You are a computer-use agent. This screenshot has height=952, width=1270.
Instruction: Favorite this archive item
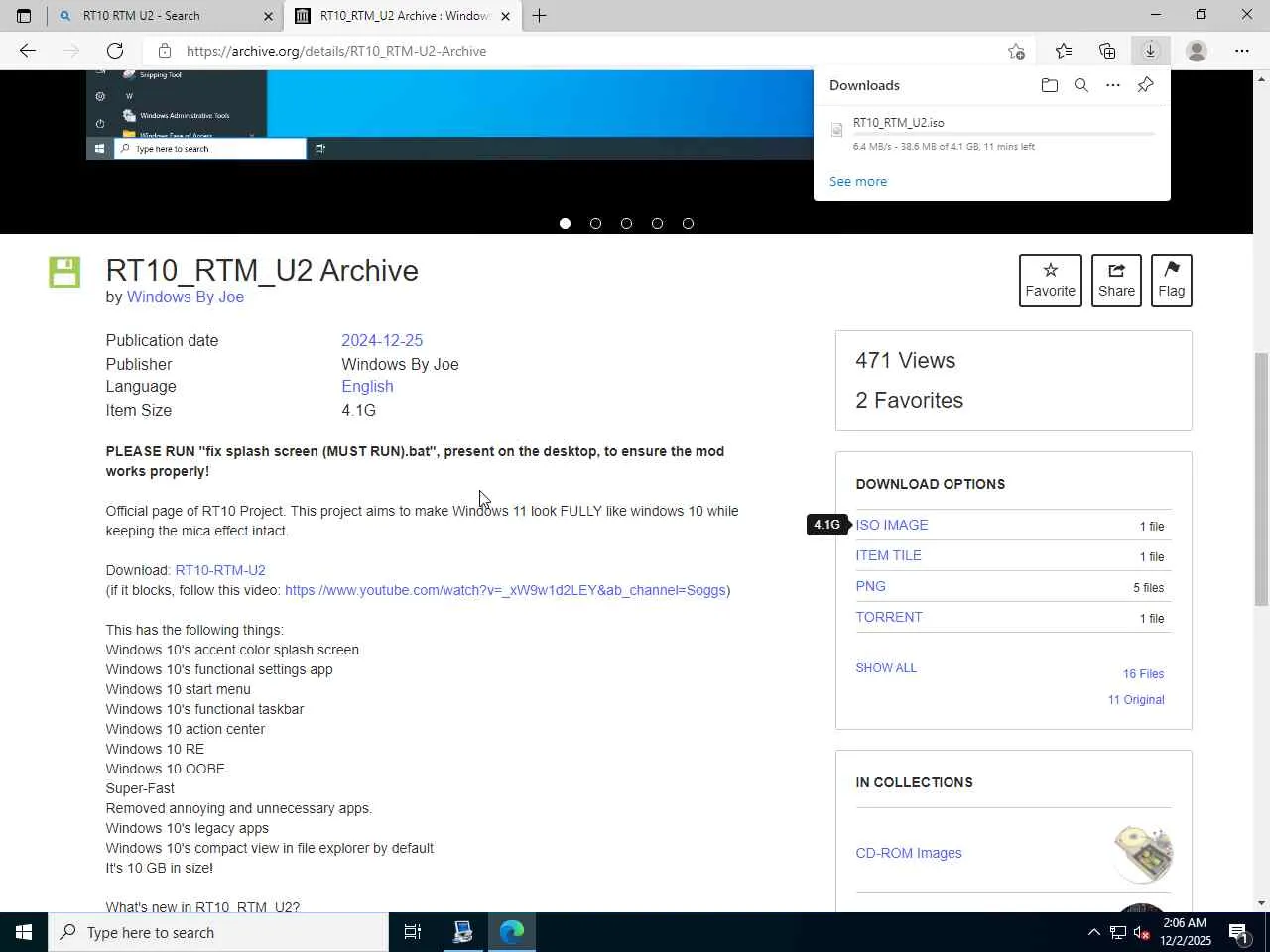pos(1050,281)
